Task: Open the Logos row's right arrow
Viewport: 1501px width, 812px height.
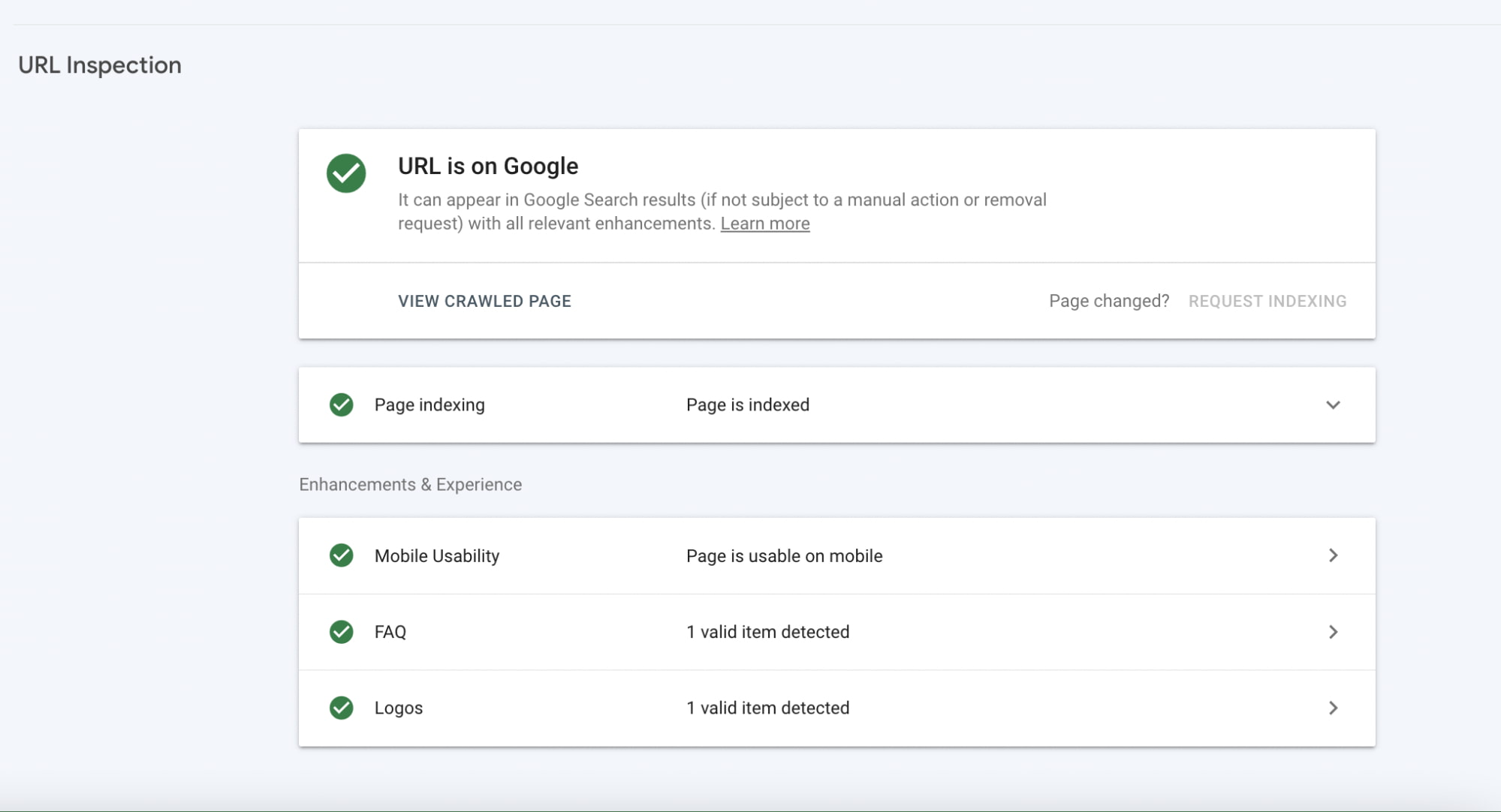Action: (x=1334, y=708)
